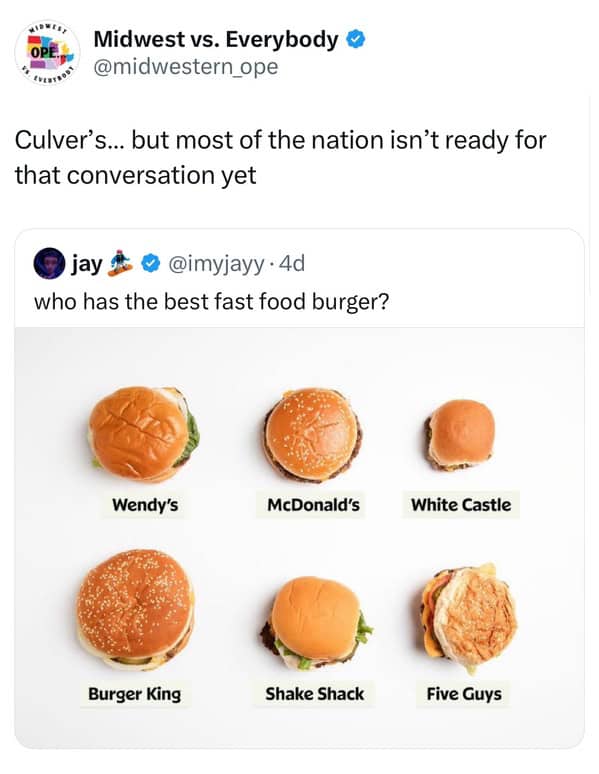
Task: Select the Midwest vs. Everybody display name
Action: coord(216,39)
